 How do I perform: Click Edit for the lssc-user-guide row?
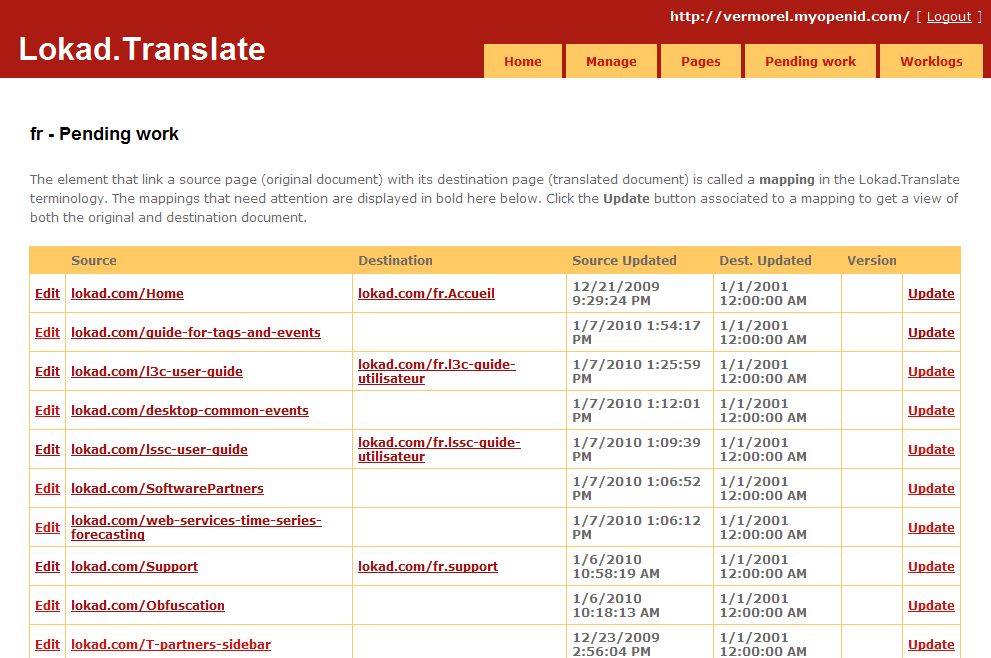(47, 449)
